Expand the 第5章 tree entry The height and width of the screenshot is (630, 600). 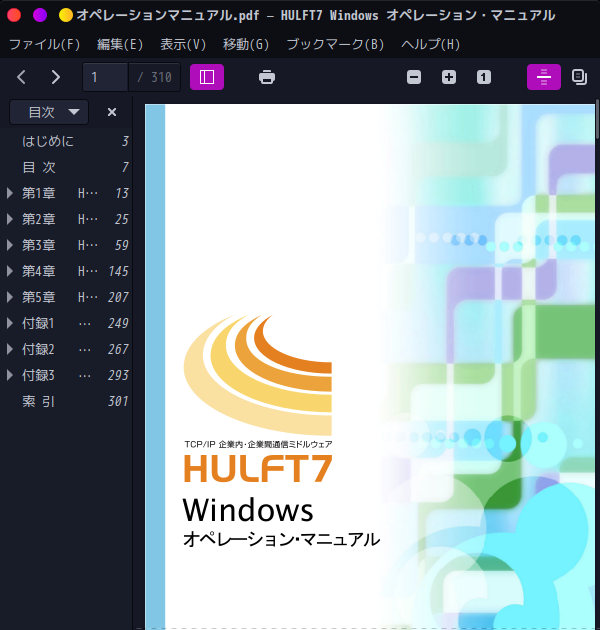click(x=10, y=297)
